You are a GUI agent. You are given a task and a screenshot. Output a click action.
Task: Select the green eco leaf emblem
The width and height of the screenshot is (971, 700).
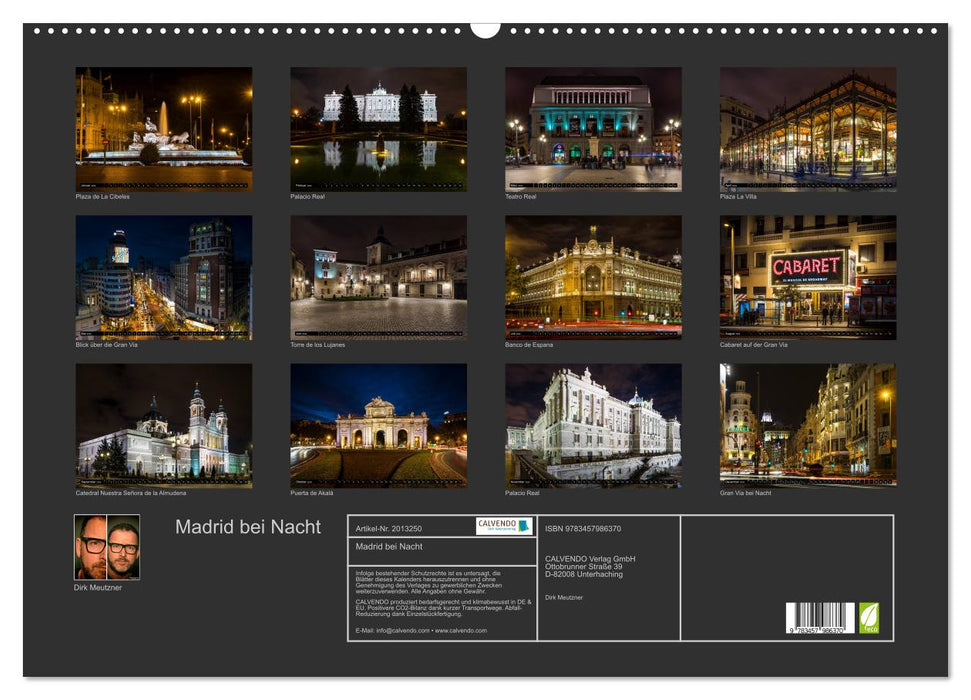872,617
